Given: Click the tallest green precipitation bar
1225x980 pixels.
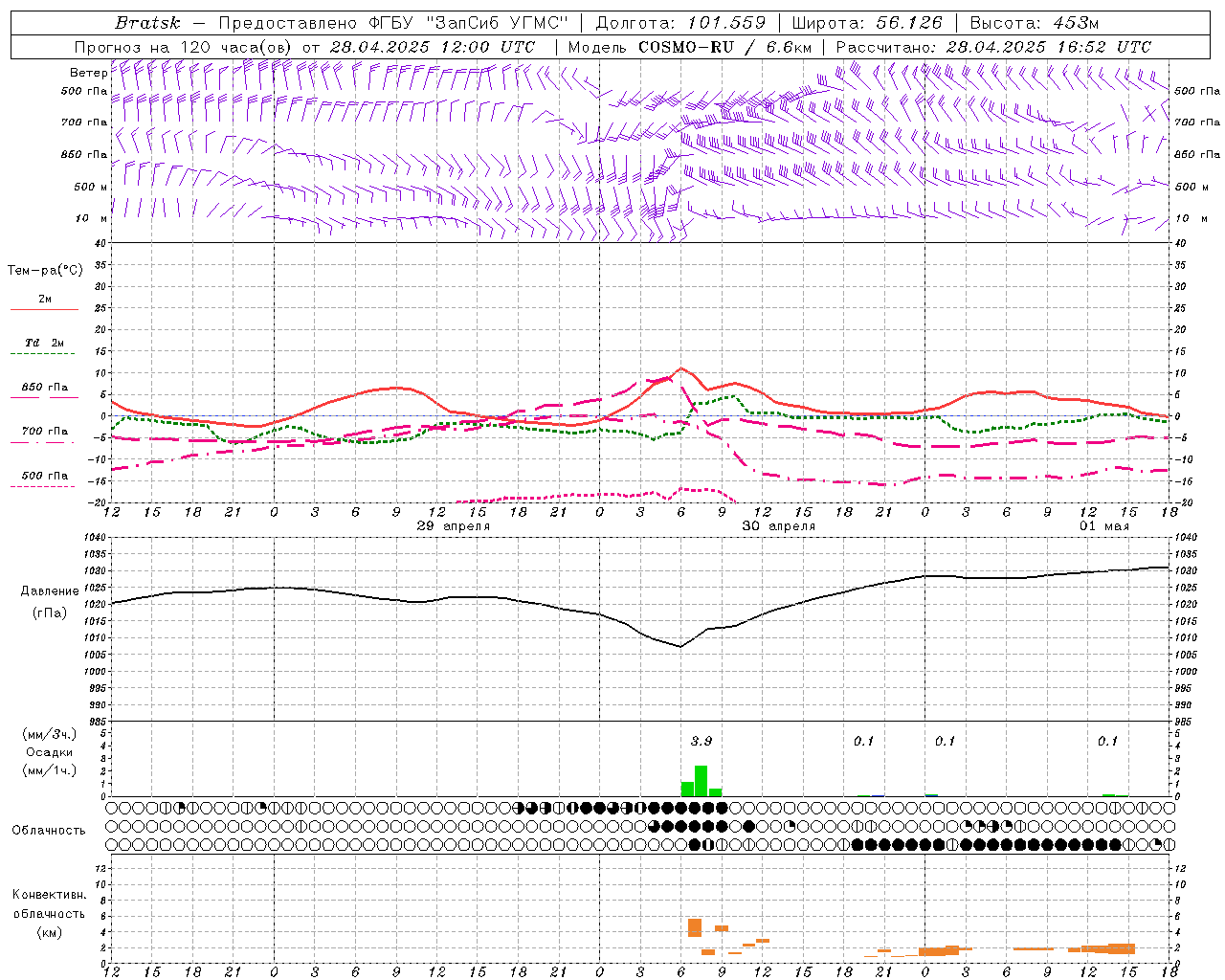Looking at the screenshot, I should coord(702,781).
